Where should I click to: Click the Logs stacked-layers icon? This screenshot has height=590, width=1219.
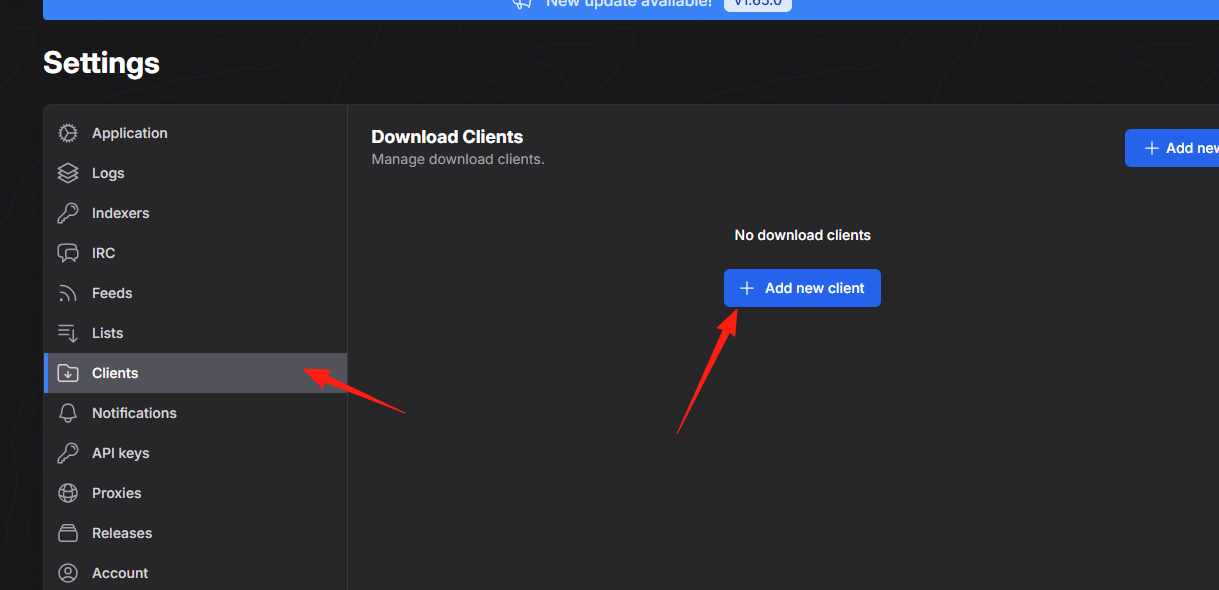click(68, 173)
